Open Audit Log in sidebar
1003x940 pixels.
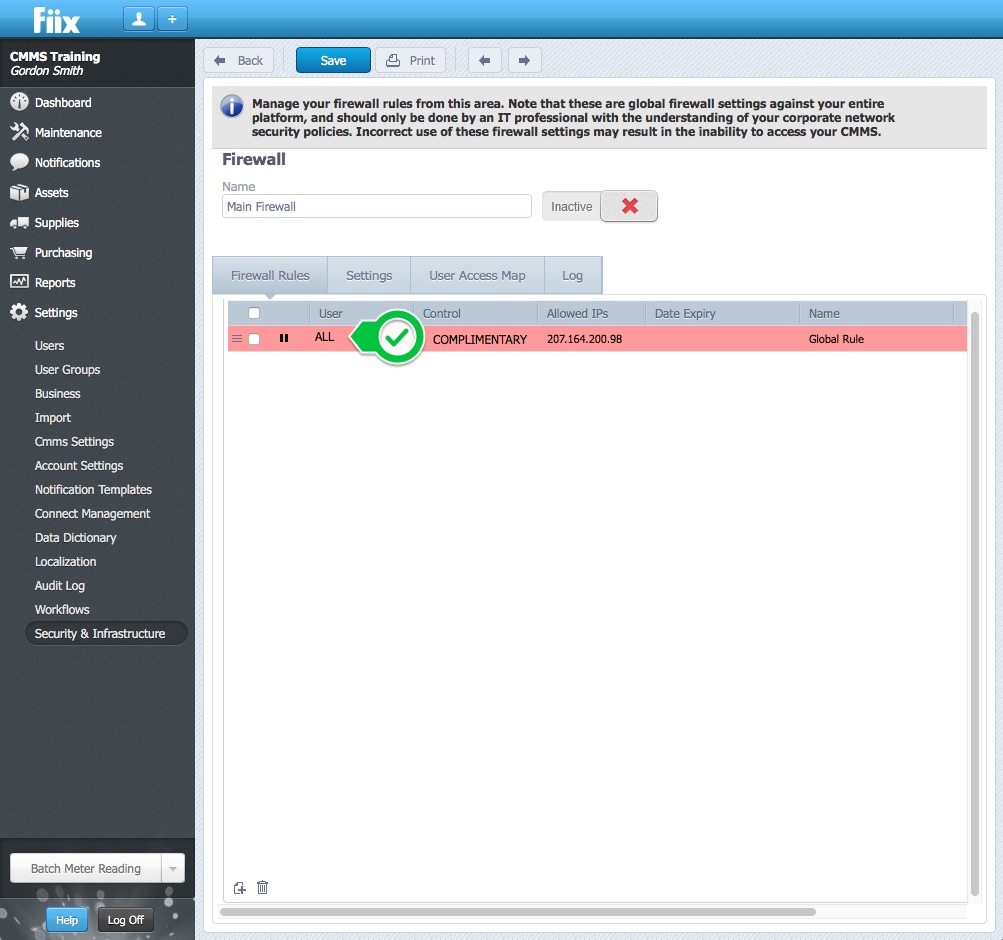[x=59, y=586]
